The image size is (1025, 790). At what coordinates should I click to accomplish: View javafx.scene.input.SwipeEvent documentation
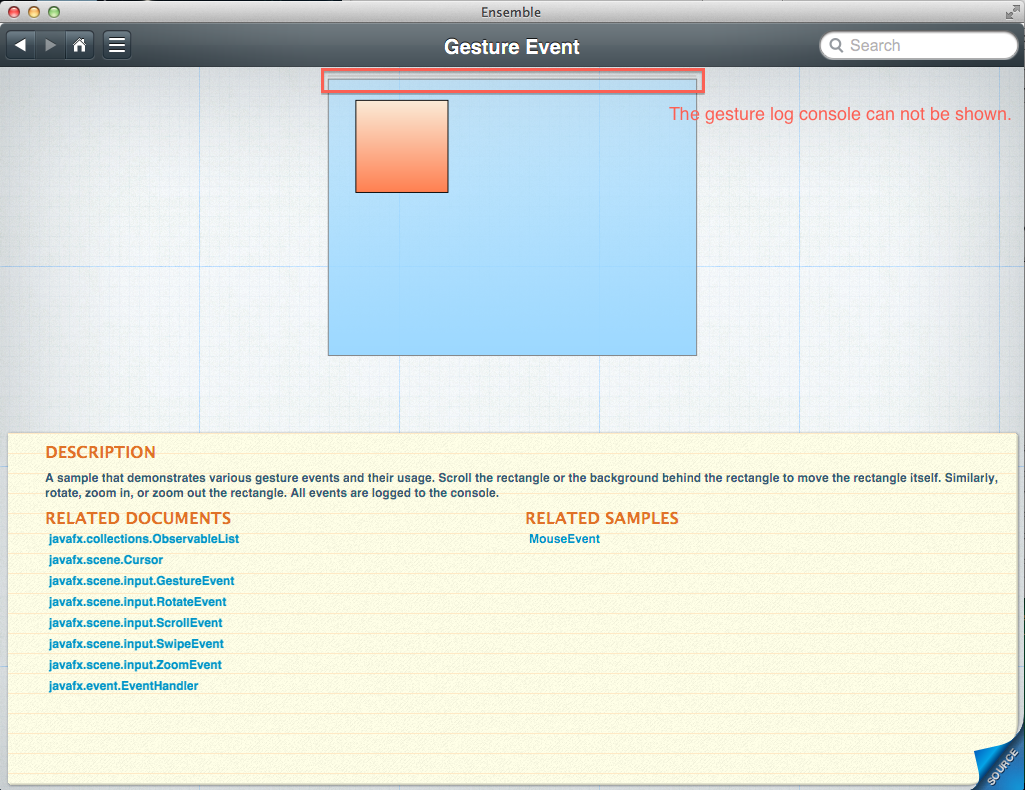[x=137, y=644]
